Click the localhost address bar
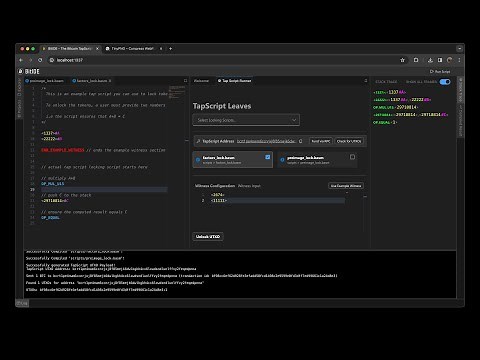 coord(227,60)
